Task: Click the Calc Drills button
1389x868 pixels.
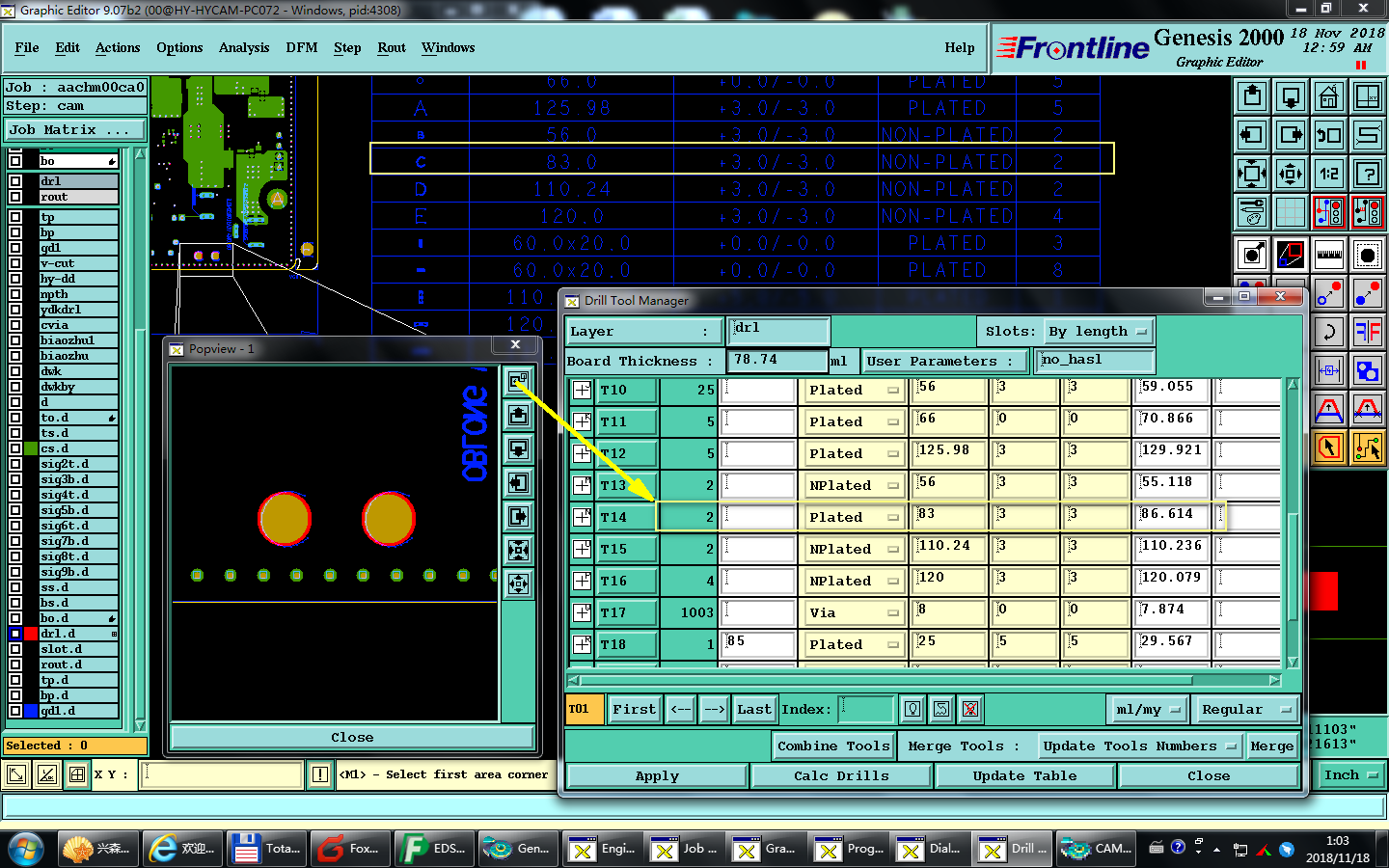Action: point(841,776)
